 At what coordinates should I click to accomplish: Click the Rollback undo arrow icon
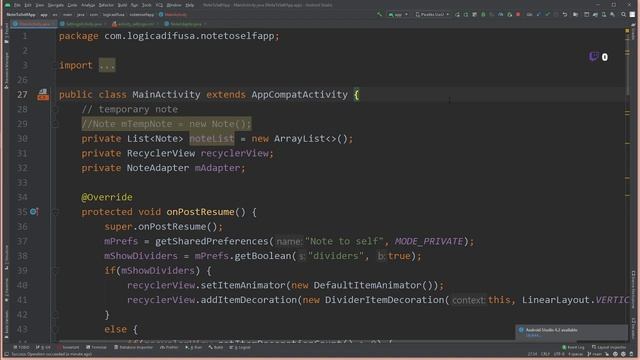[565, 14]
